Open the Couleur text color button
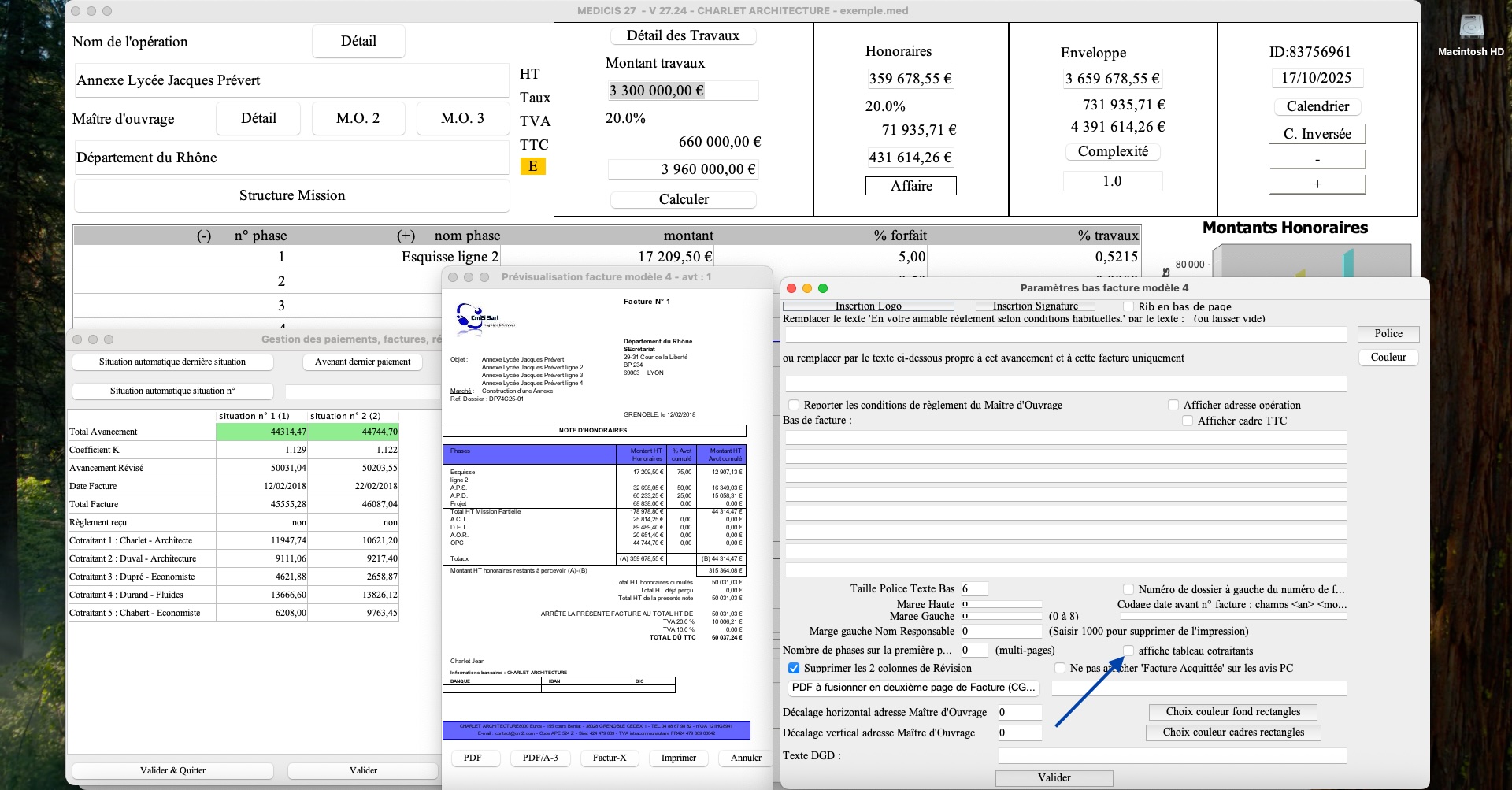 pyautogui.click(x=1388, y=358)
